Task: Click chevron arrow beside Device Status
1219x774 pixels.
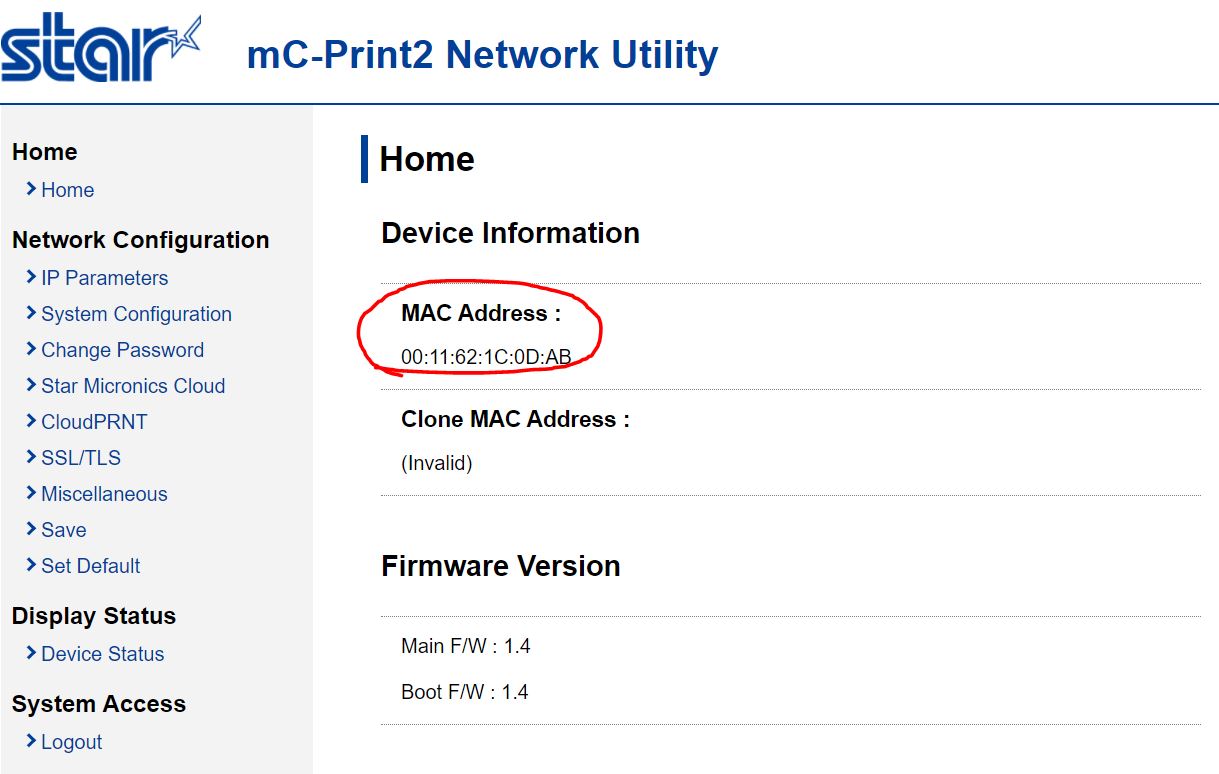Action: click(31, 653)
